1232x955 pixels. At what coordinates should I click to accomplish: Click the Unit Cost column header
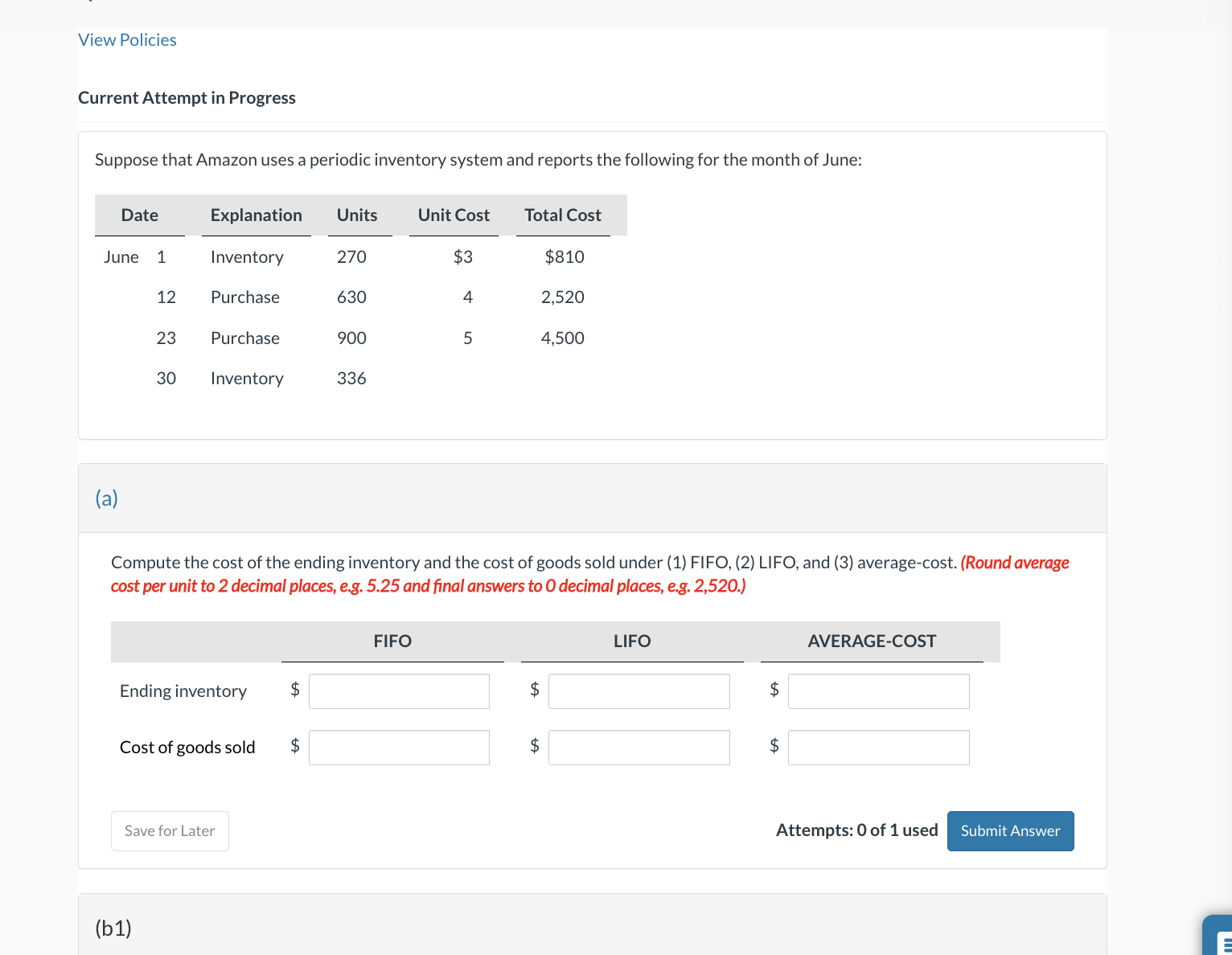453,215
